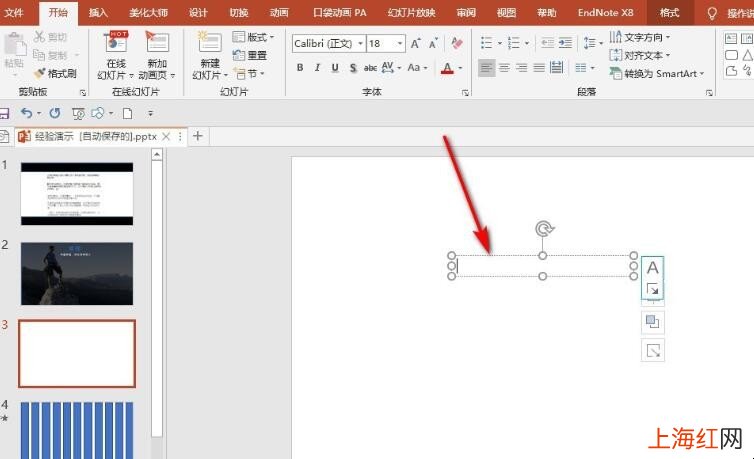Expand the text direction (文字方向) dropdown
Image resolution: width=754 pixels, height=459 pixels.
coord(668,37)
